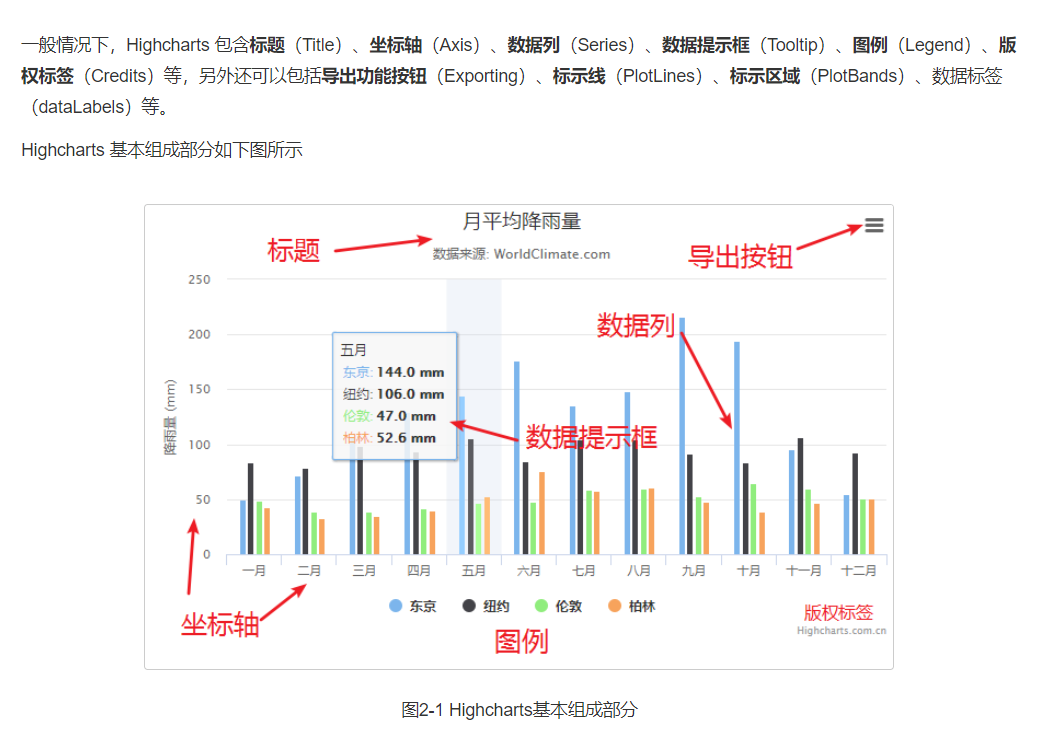
Task: Click the 250 y-axis tick label
Action: [x=199, y=279]
